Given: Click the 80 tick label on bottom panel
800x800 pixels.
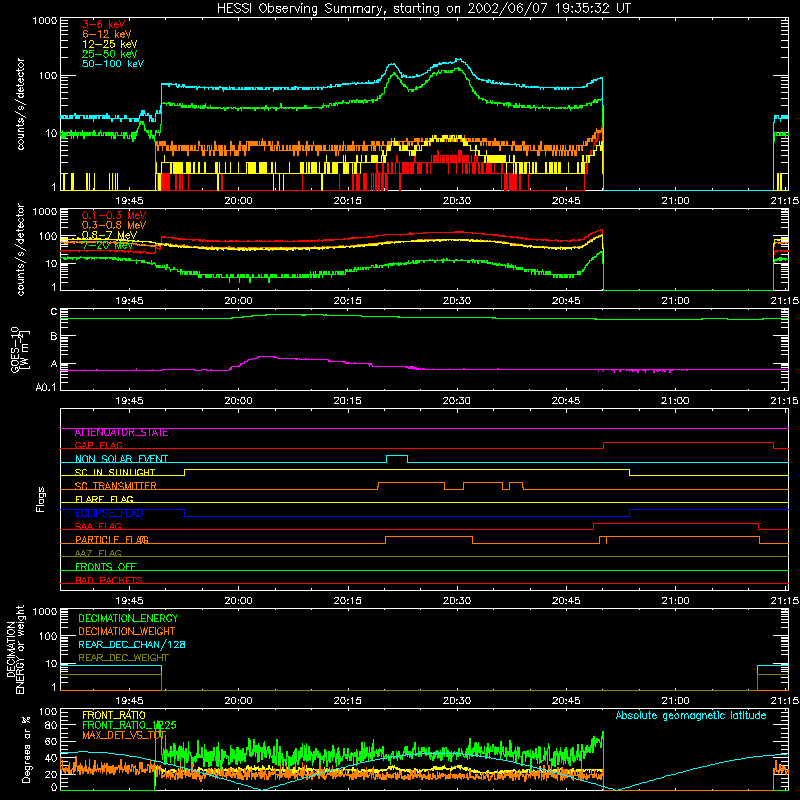Looking at the screenshot, I should (x=51, y=724).
